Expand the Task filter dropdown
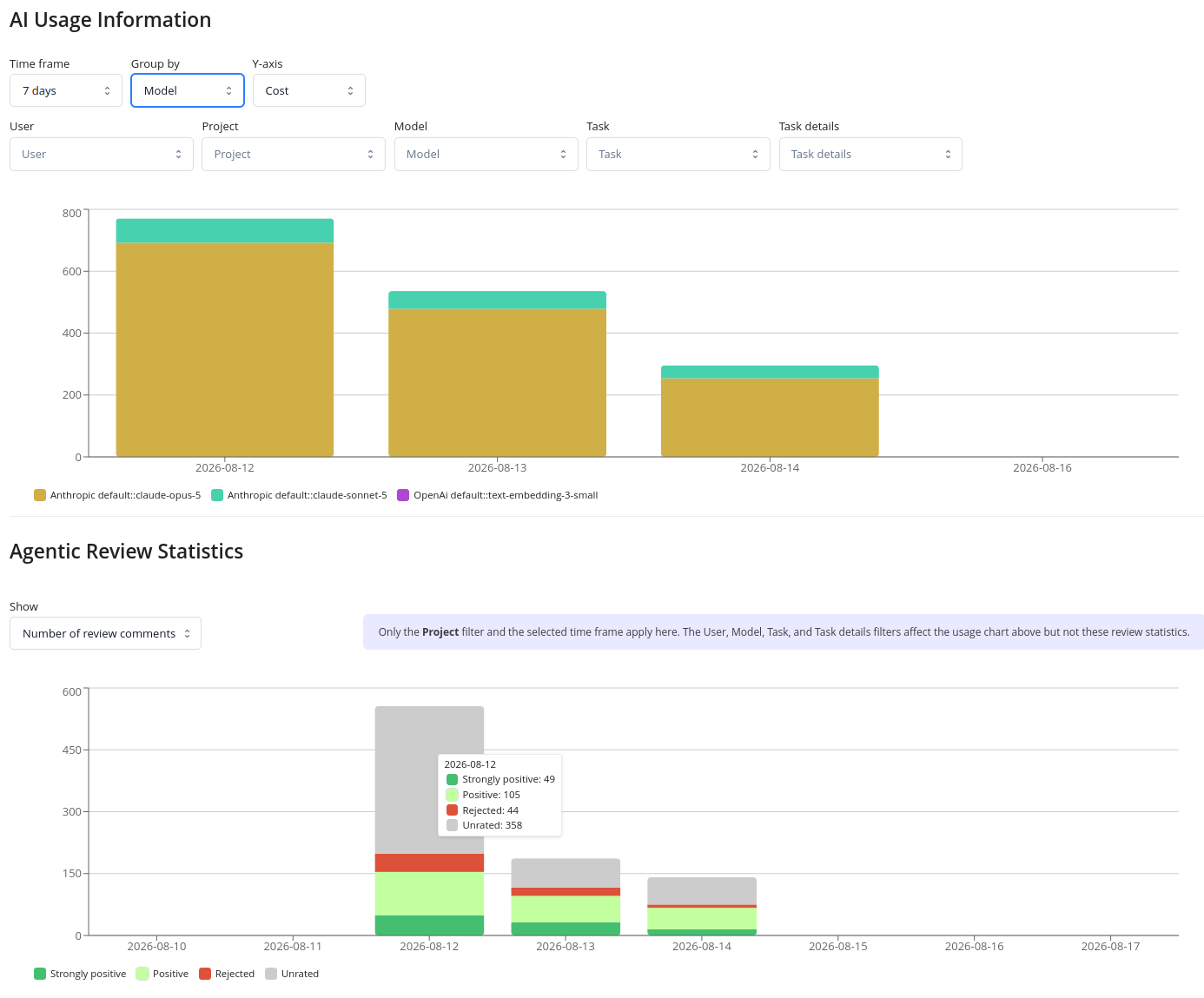The height and width of the screenshot is (998, 1204). click(678, 154)
